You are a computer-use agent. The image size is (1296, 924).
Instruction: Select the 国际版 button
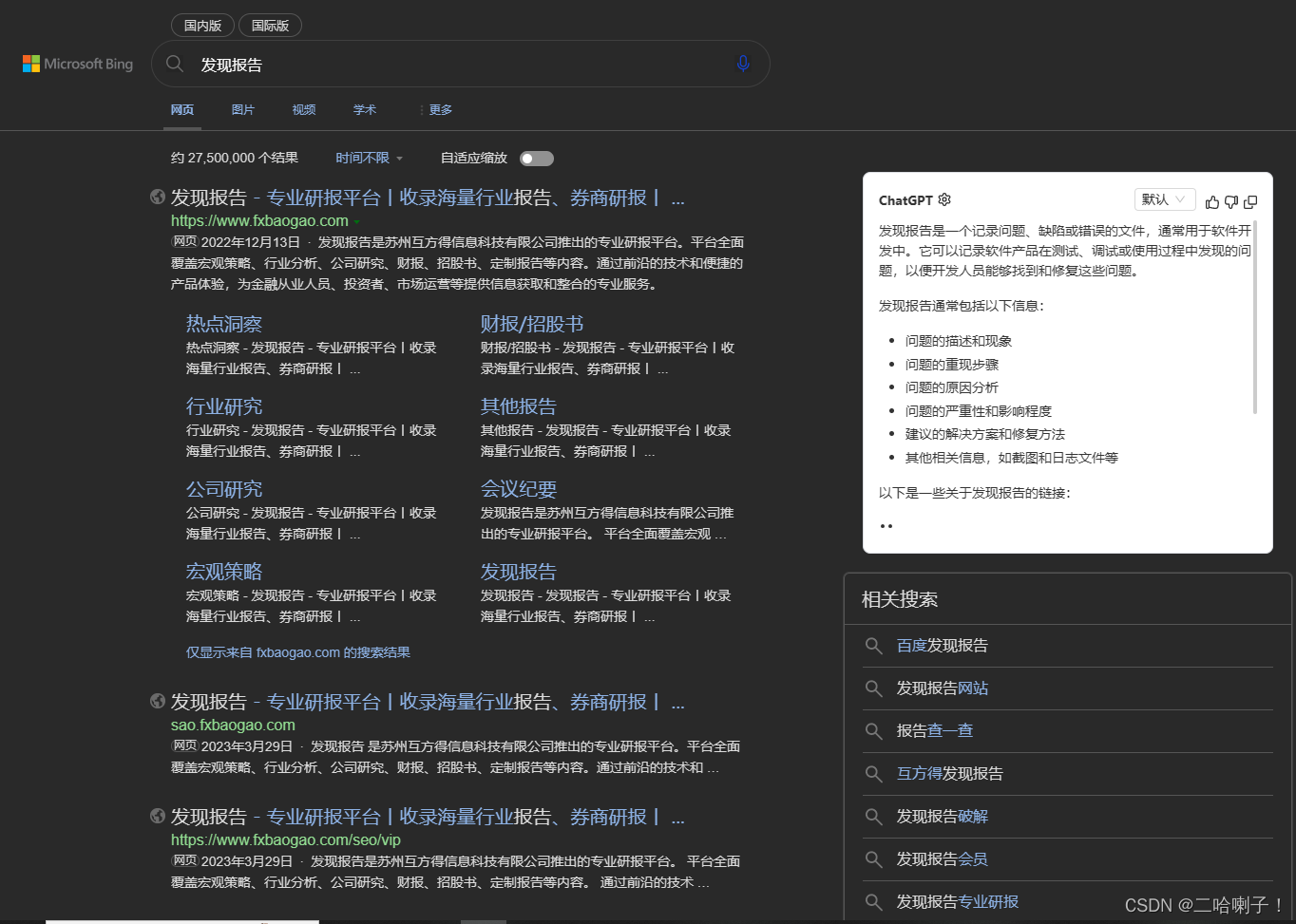point(270,26)
